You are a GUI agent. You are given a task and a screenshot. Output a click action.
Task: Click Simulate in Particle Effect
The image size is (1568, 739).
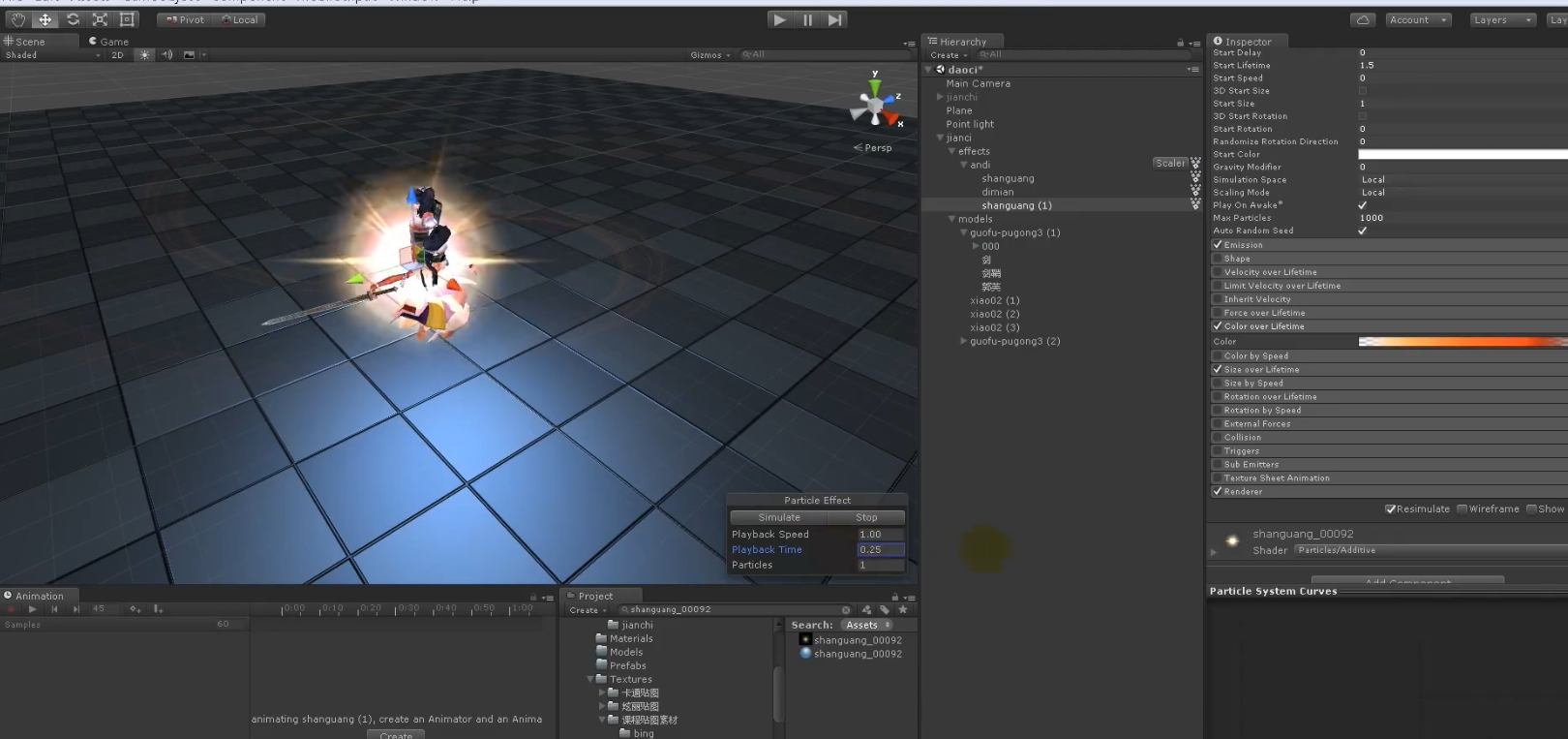point(779,517)
